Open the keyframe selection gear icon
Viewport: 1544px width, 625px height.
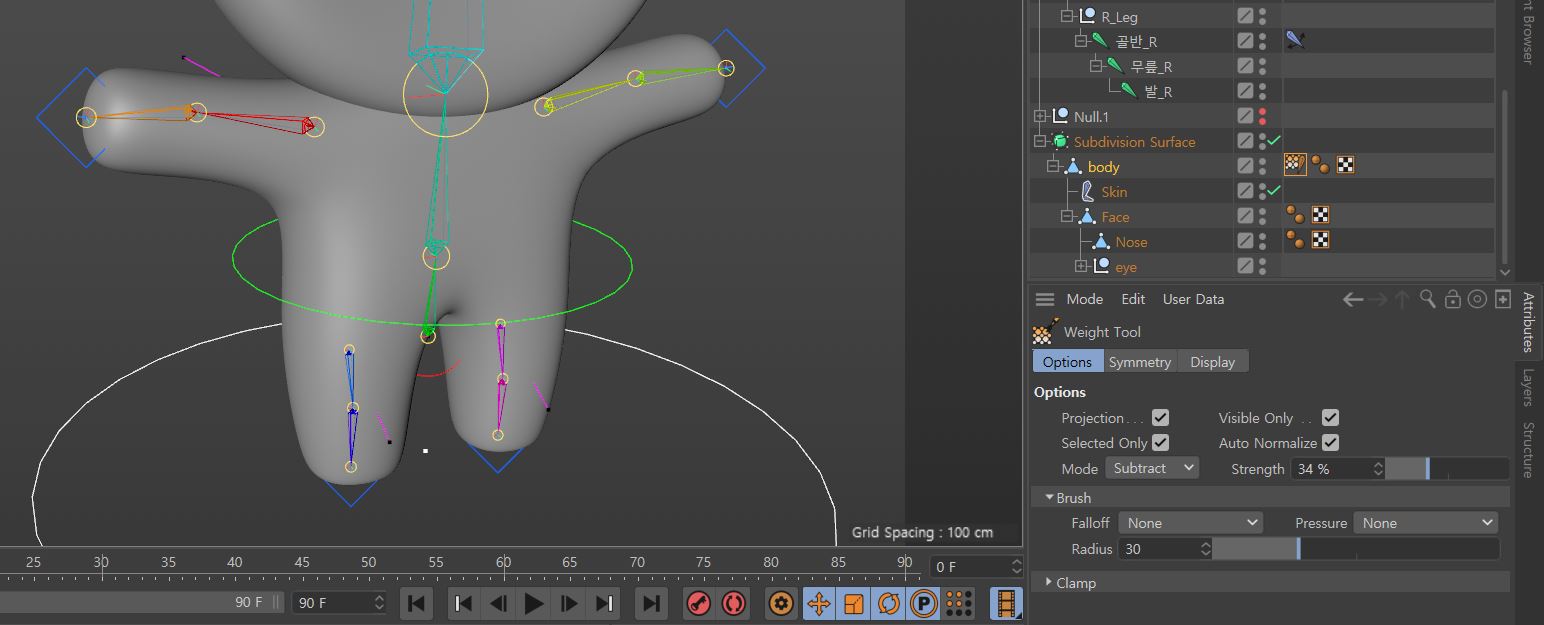coord(782,603)
